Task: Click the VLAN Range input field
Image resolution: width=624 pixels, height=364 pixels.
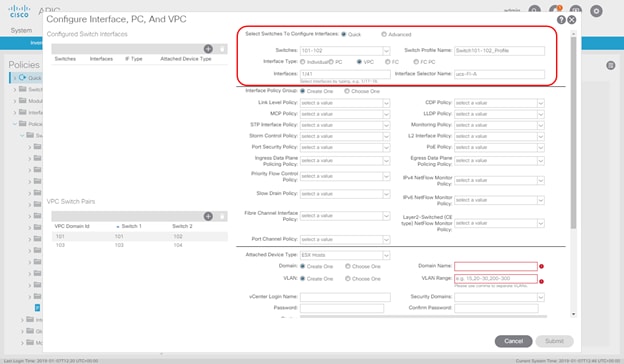Action: pos(496,278)
